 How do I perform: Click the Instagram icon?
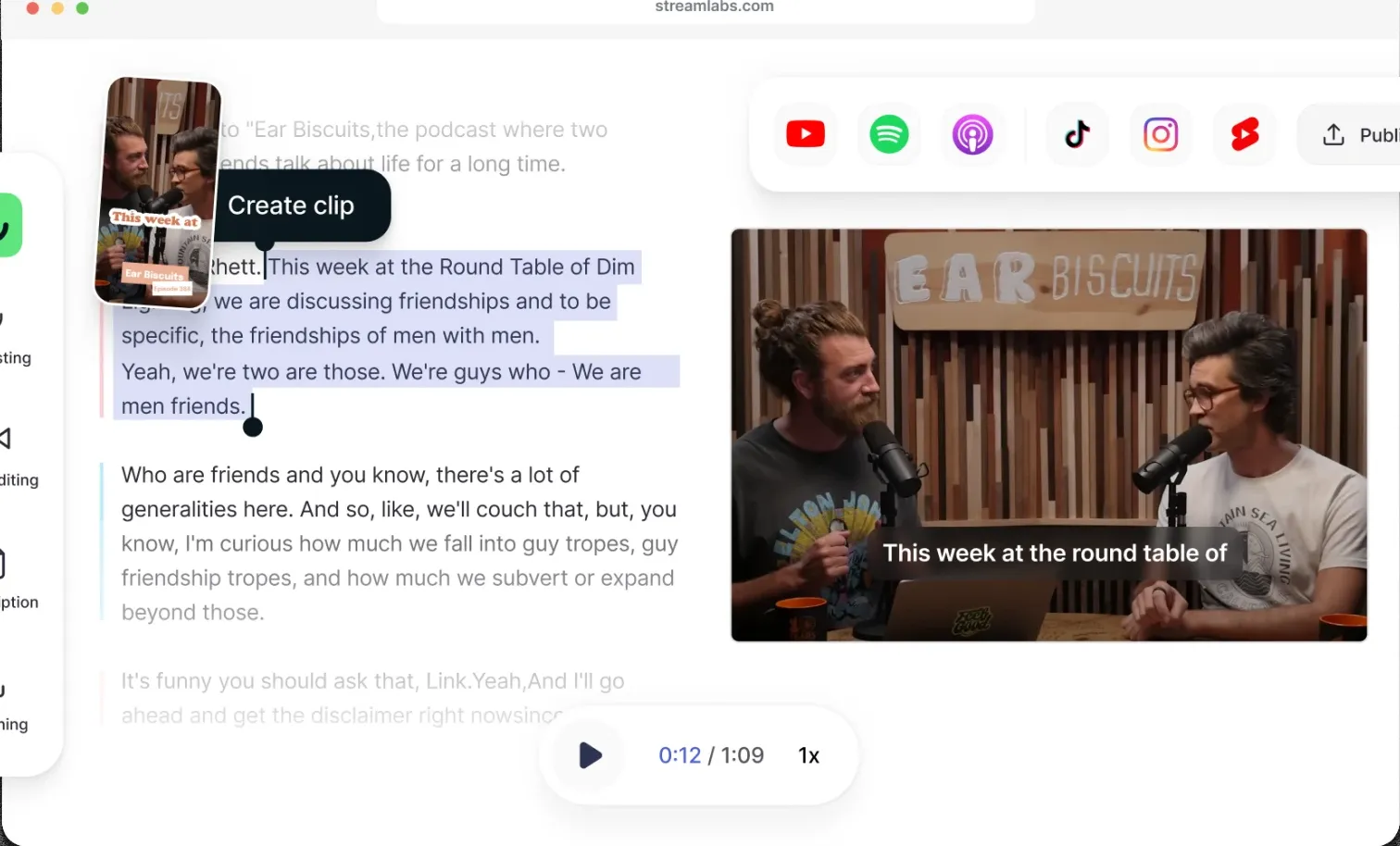pyautogui.click(x=1160, y=135)
